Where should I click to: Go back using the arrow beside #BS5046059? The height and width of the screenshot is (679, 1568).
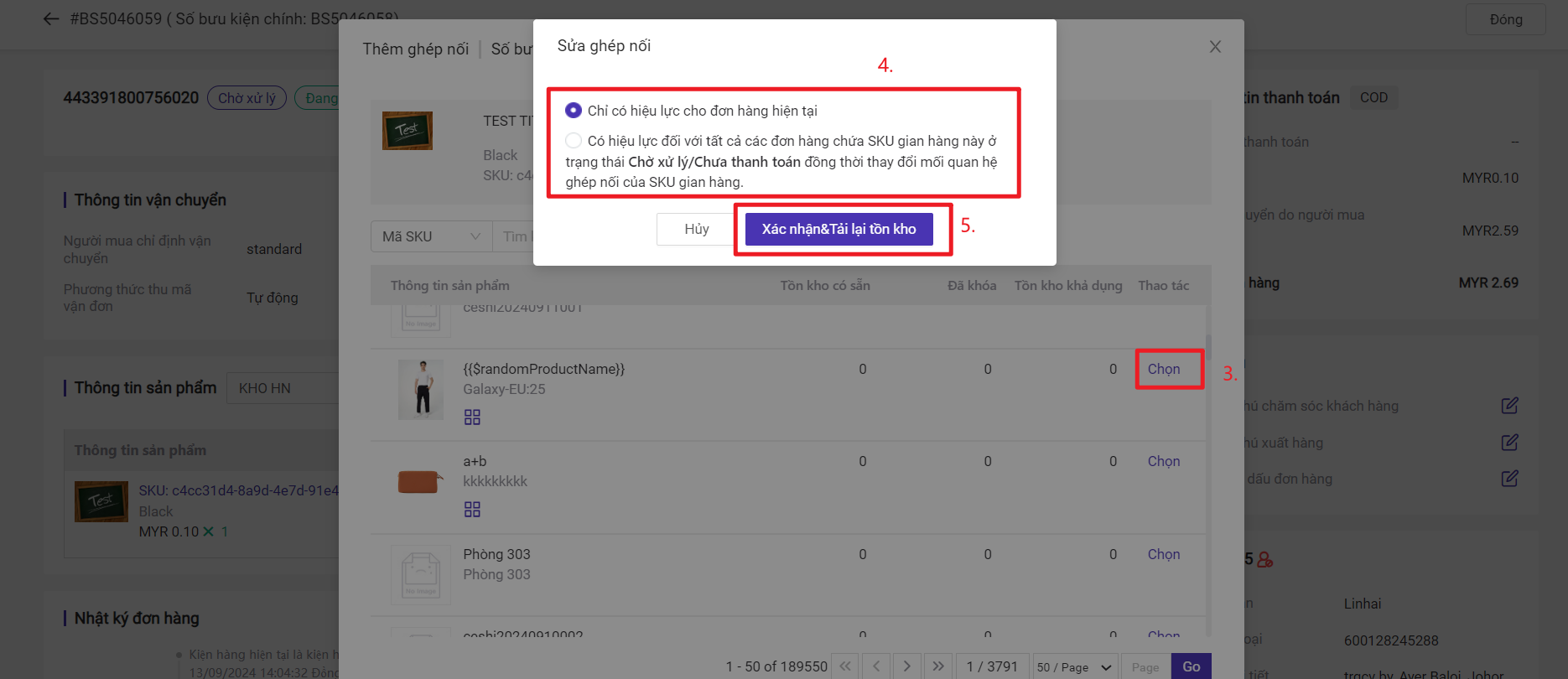tap(51, 18)
